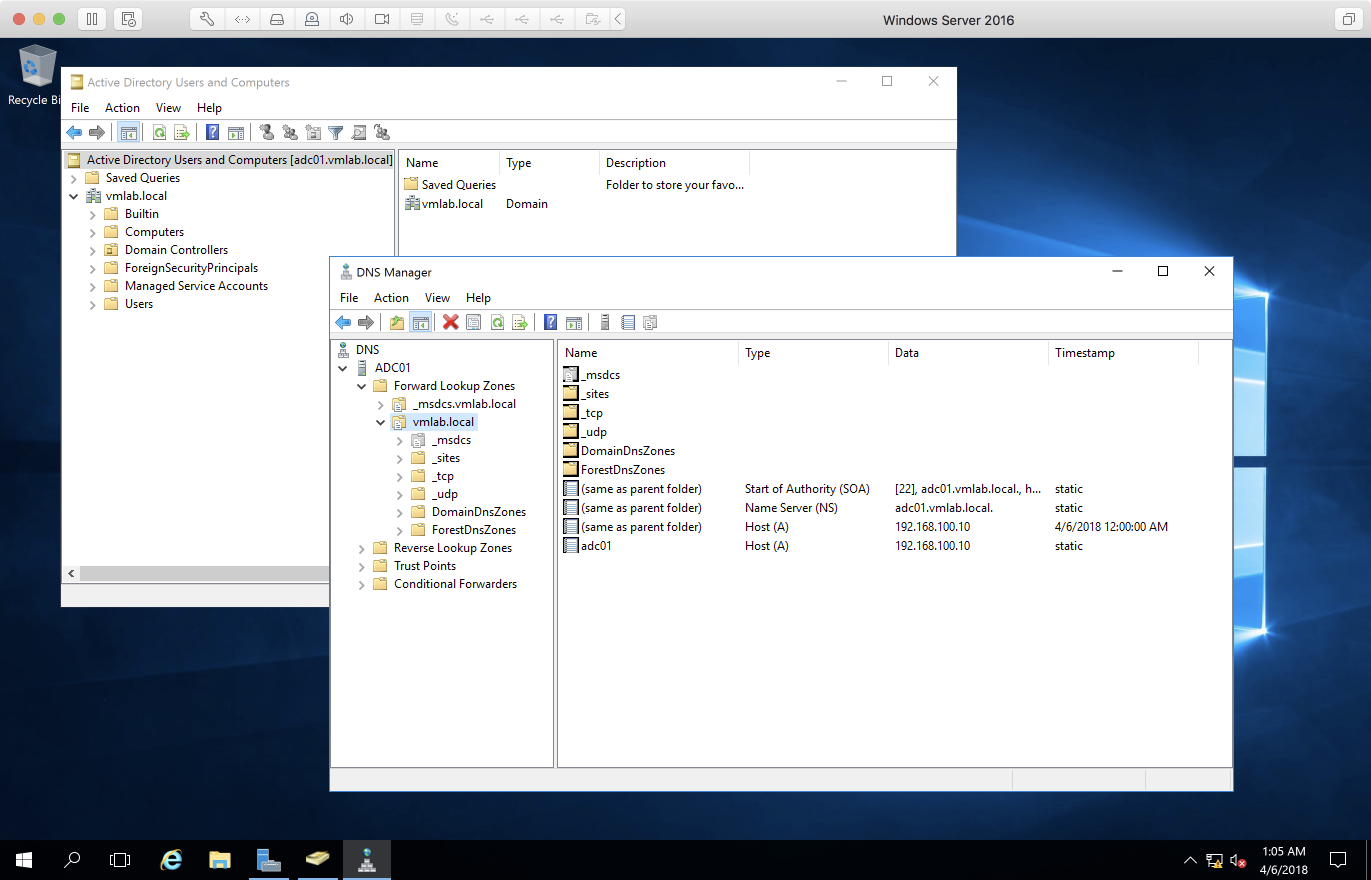This screenshot has height=880, width=1371.
Task: Expand the Domain Controllers folder
Action: pos(93,250)
